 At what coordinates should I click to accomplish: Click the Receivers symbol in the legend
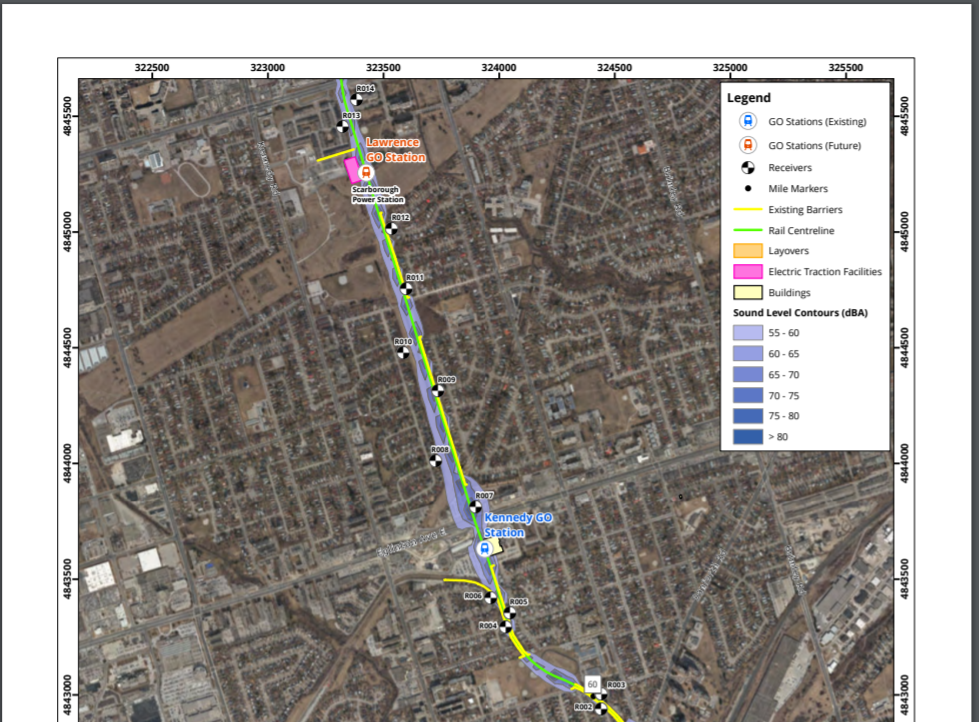(747, 168)
